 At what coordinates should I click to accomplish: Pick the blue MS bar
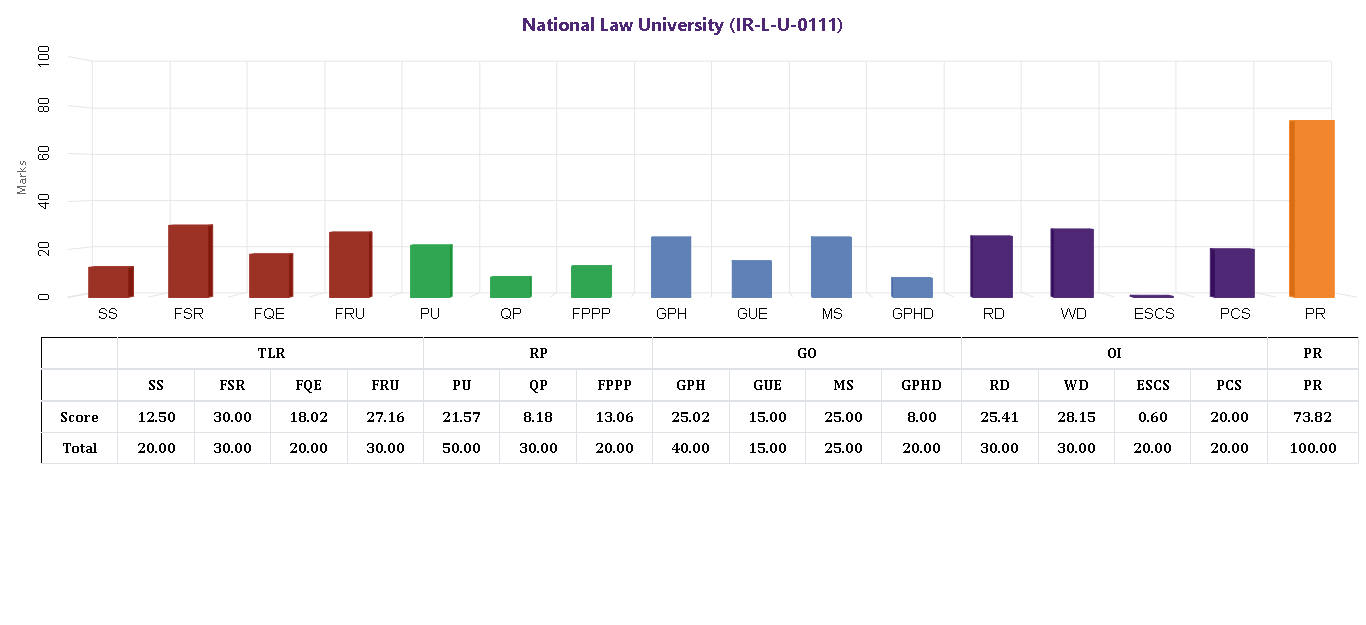pos(831,267)
